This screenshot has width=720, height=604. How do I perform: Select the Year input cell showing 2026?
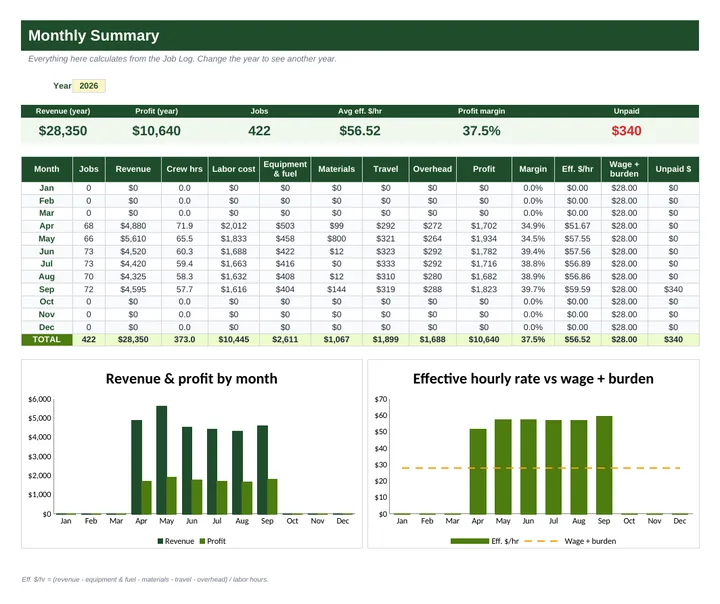pyautogui.click(x=89, y=86)
